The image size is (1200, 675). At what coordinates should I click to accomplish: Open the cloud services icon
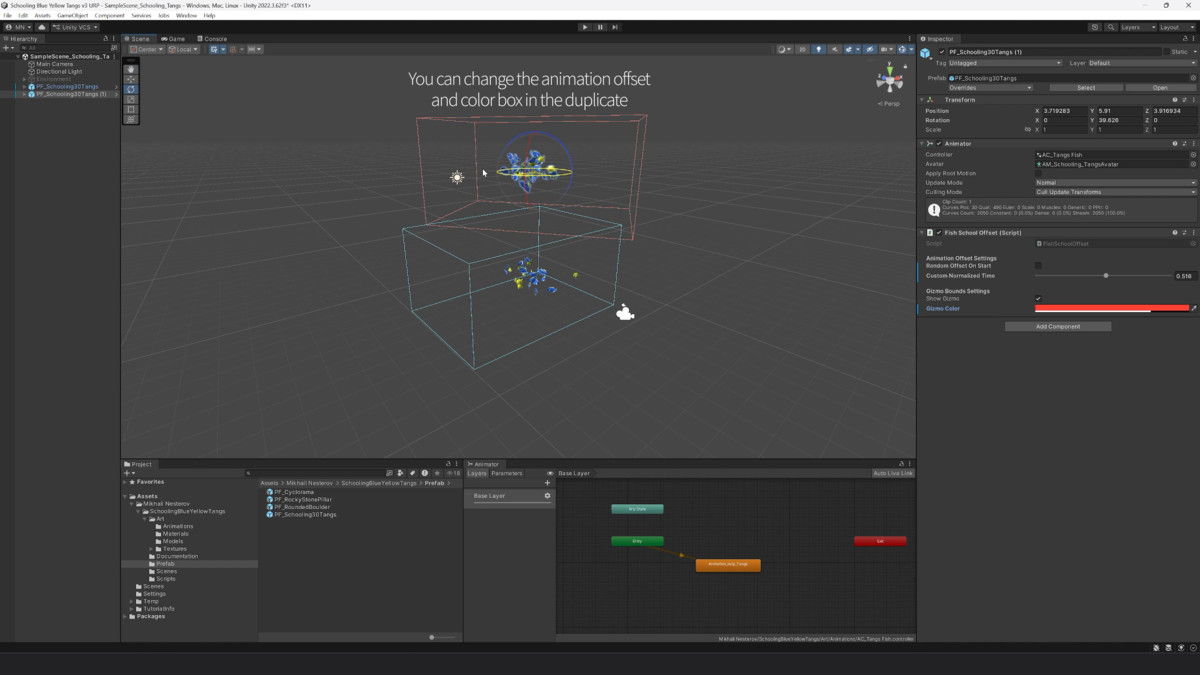(42, 27)
